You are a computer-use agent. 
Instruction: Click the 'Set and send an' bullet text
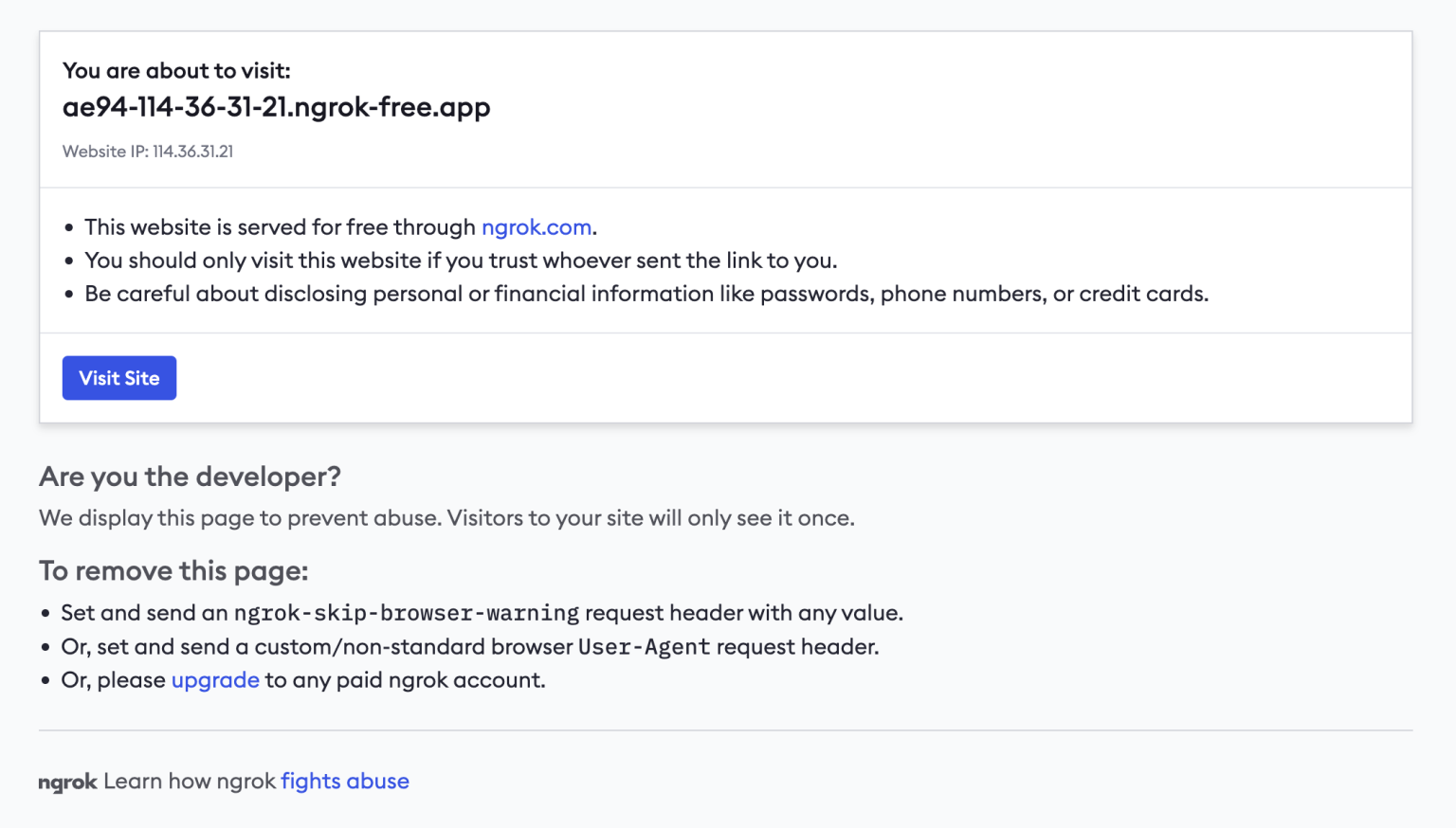[x=144, y=613]
